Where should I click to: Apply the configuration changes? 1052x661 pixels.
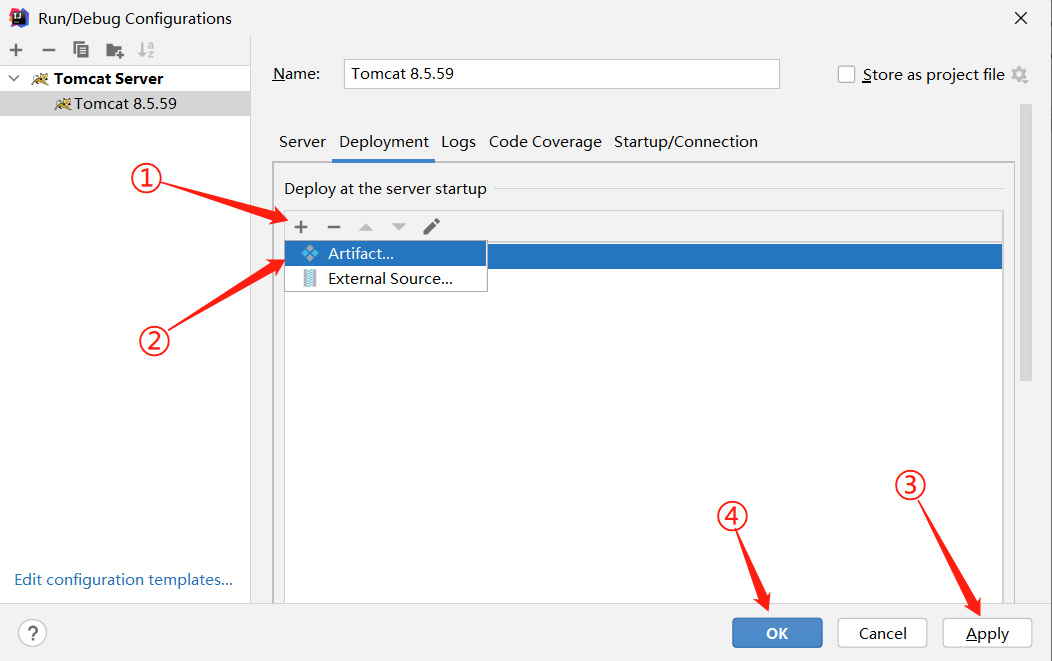click(x=987, y=633)
